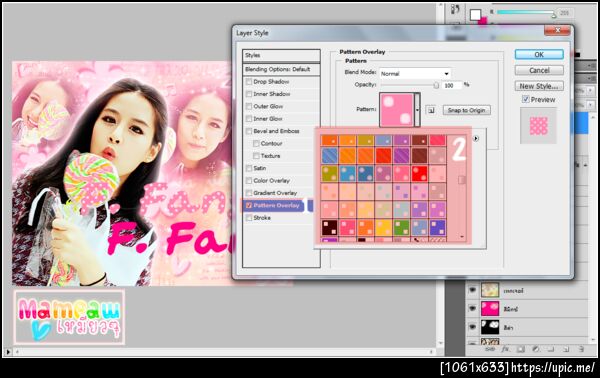Select the olive green polka-dot pattern
Image resolution: width=600 pixels, height=378 pixels.
[x=329, y=174]
